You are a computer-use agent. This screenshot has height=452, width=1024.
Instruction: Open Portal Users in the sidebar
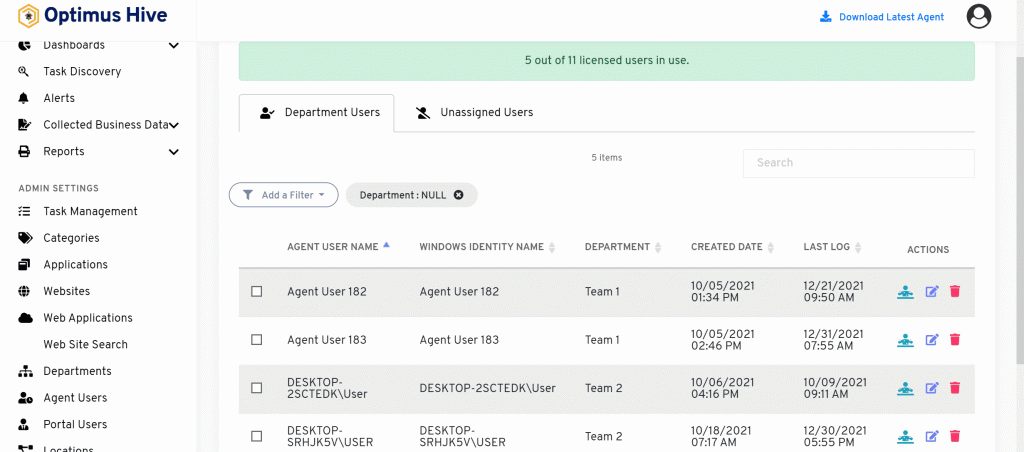(75, 425)
